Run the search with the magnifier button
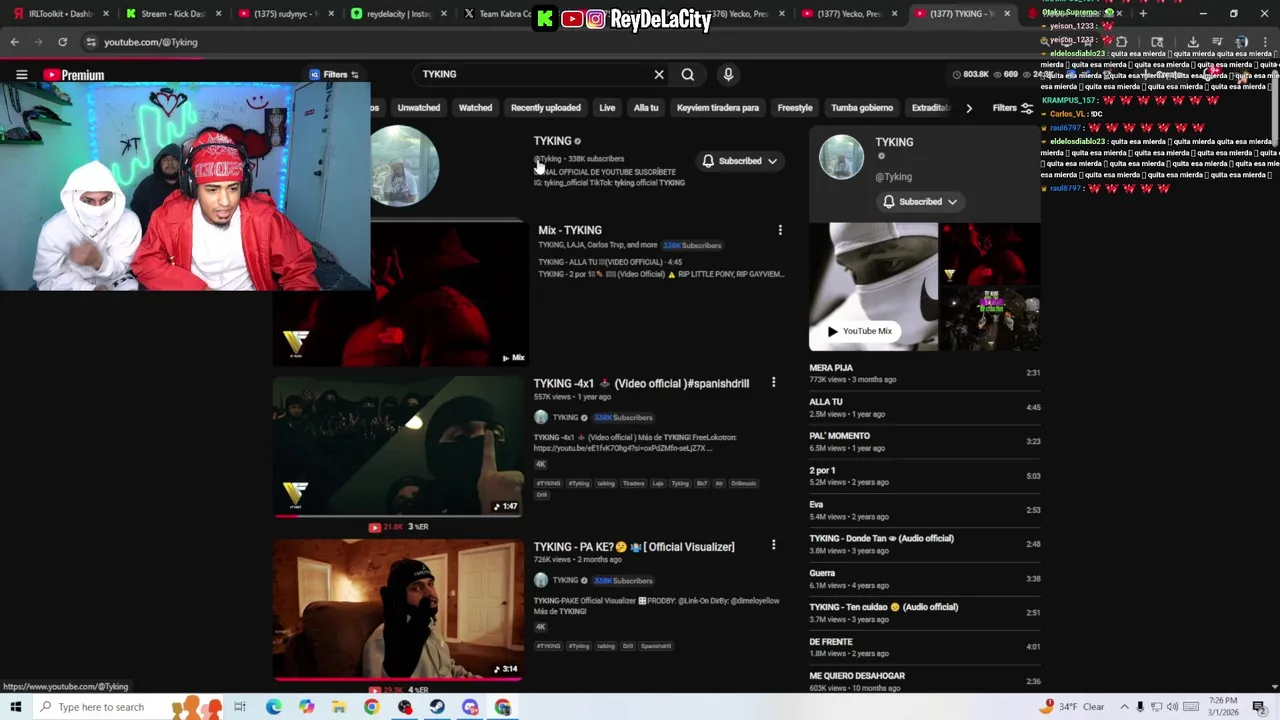Image resolution: width=1280 pixels, height=720 pixels. coord(688,75)
